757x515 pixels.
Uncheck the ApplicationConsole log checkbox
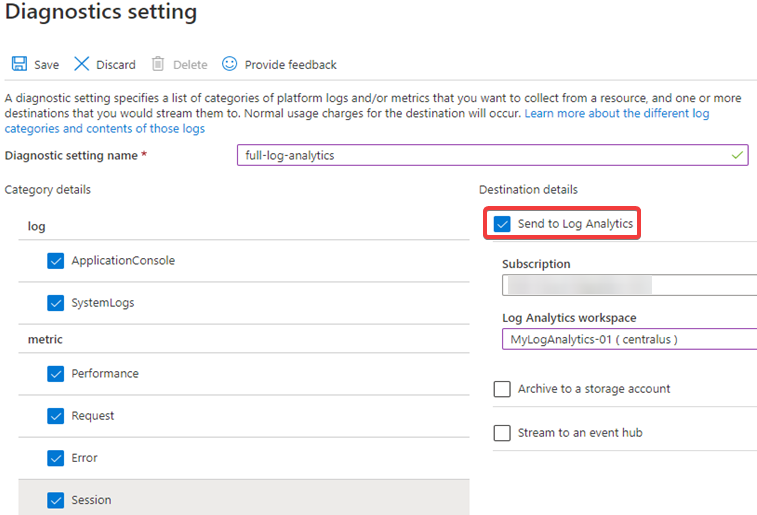click(x=56, y=260)
